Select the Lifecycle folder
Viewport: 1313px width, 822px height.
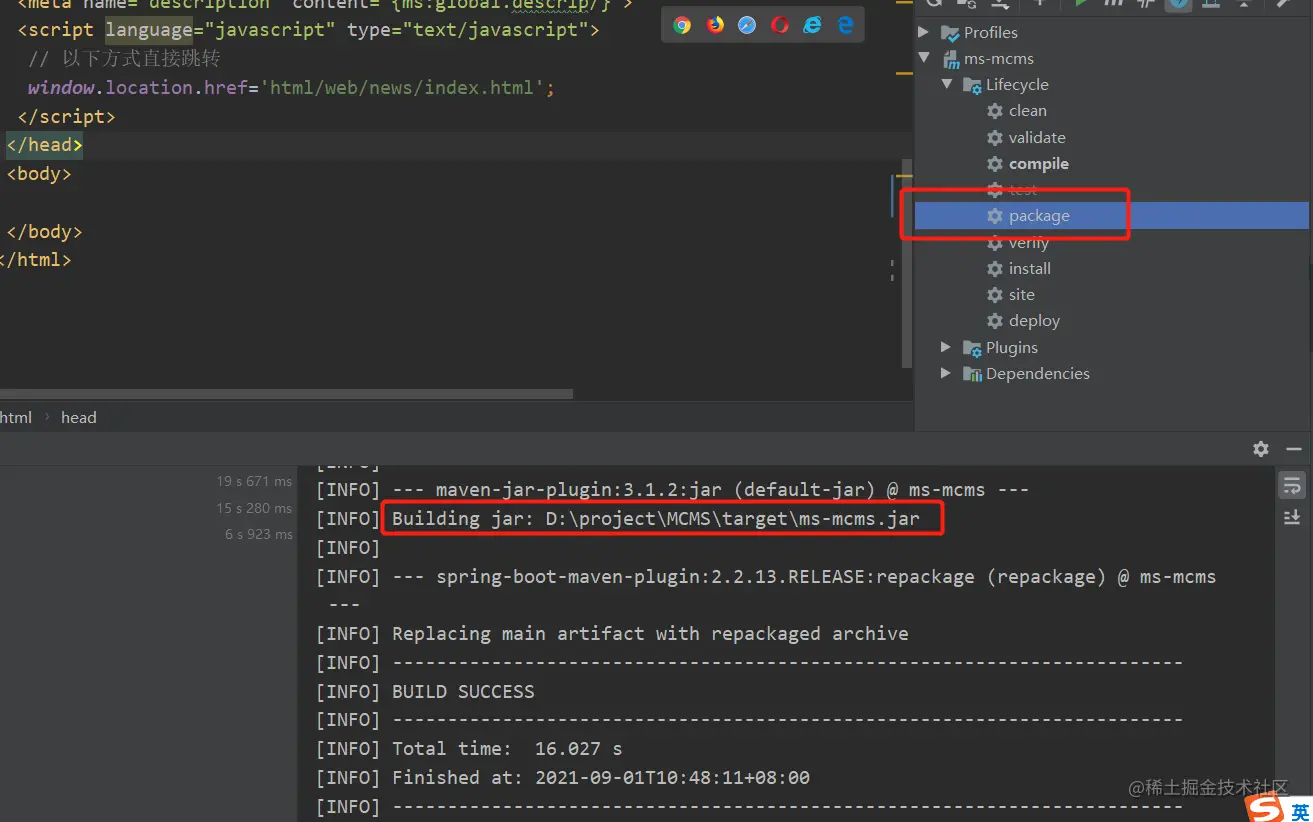(1006, 85)
